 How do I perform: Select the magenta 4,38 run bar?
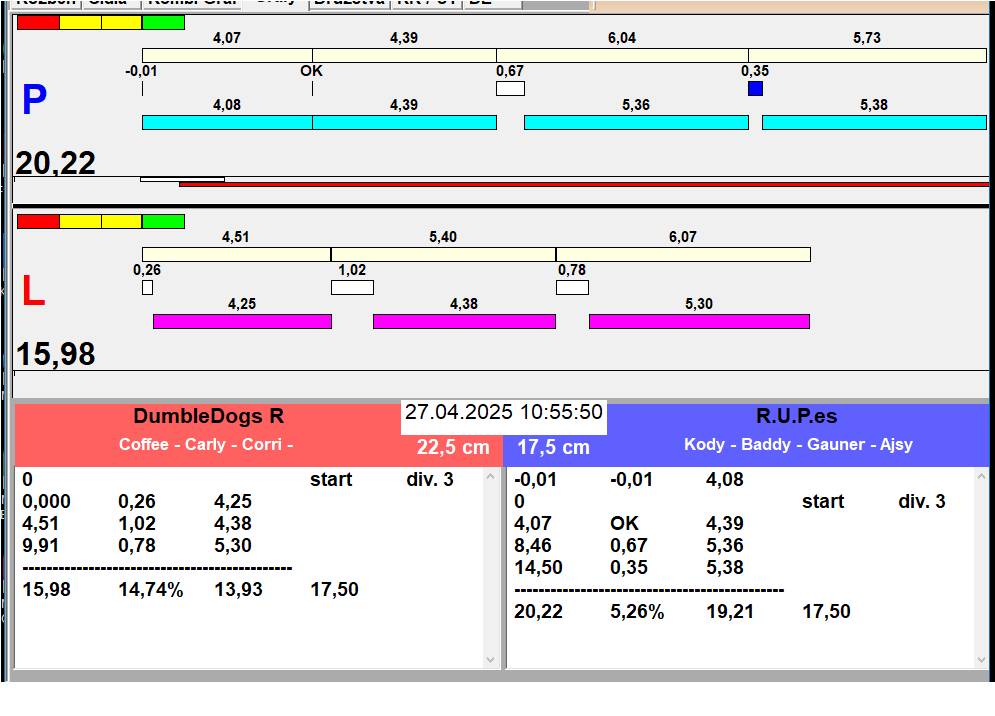click(464, 321)
